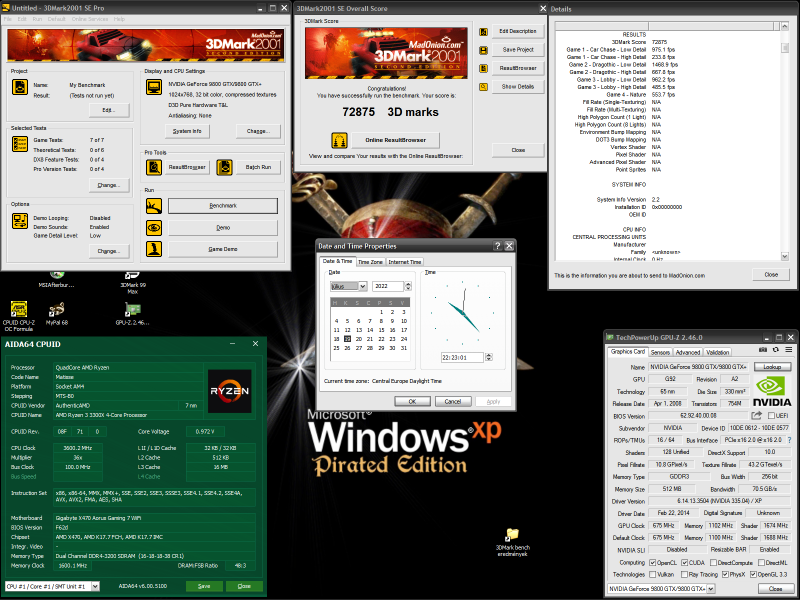800x600 pixels.
Task: Click the year field showing 2022
Action: click(x=388, y=286)
